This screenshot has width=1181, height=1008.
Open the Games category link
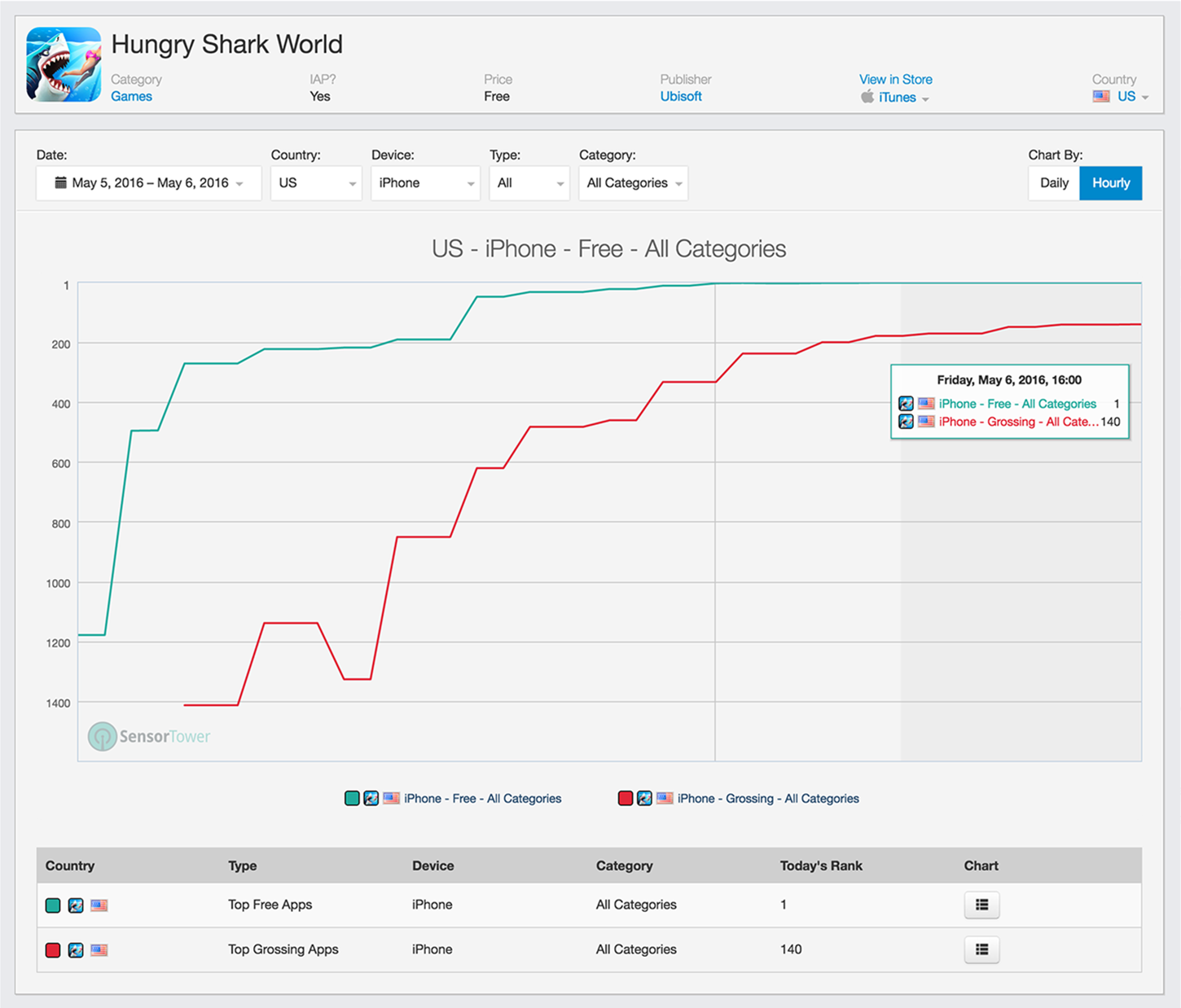131,96
